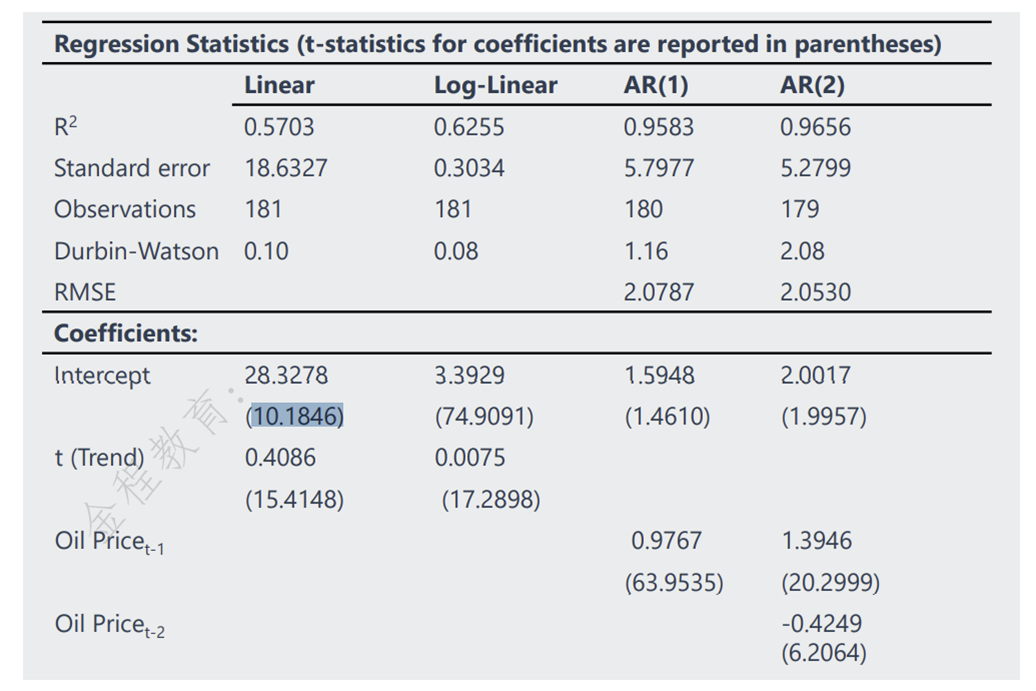Click the coefficient value -0.4249

[821, 624]
